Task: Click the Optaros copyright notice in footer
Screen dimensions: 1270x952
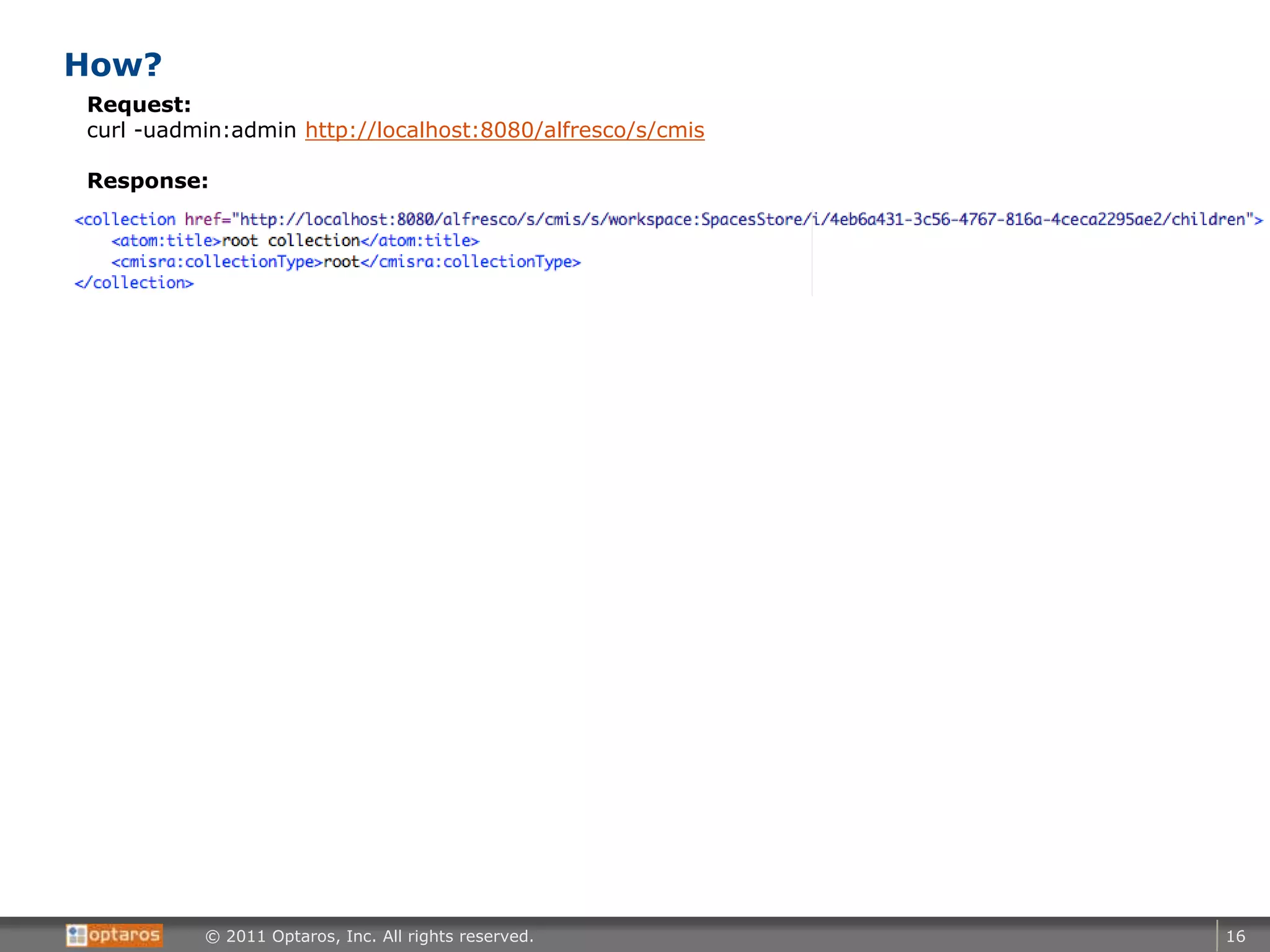Action: [370, 936]
